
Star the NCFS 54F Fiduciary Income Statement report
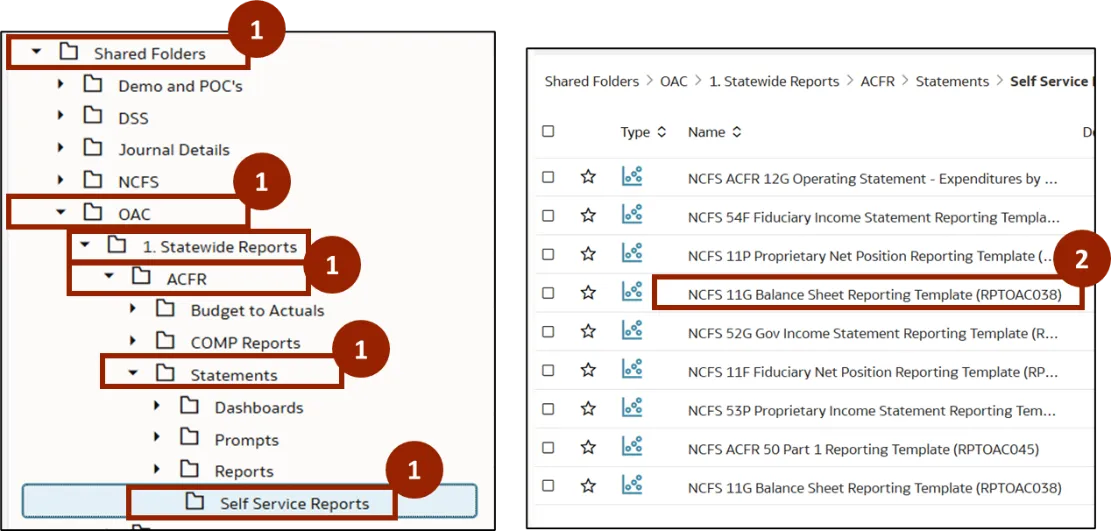[x=588, y=216]
